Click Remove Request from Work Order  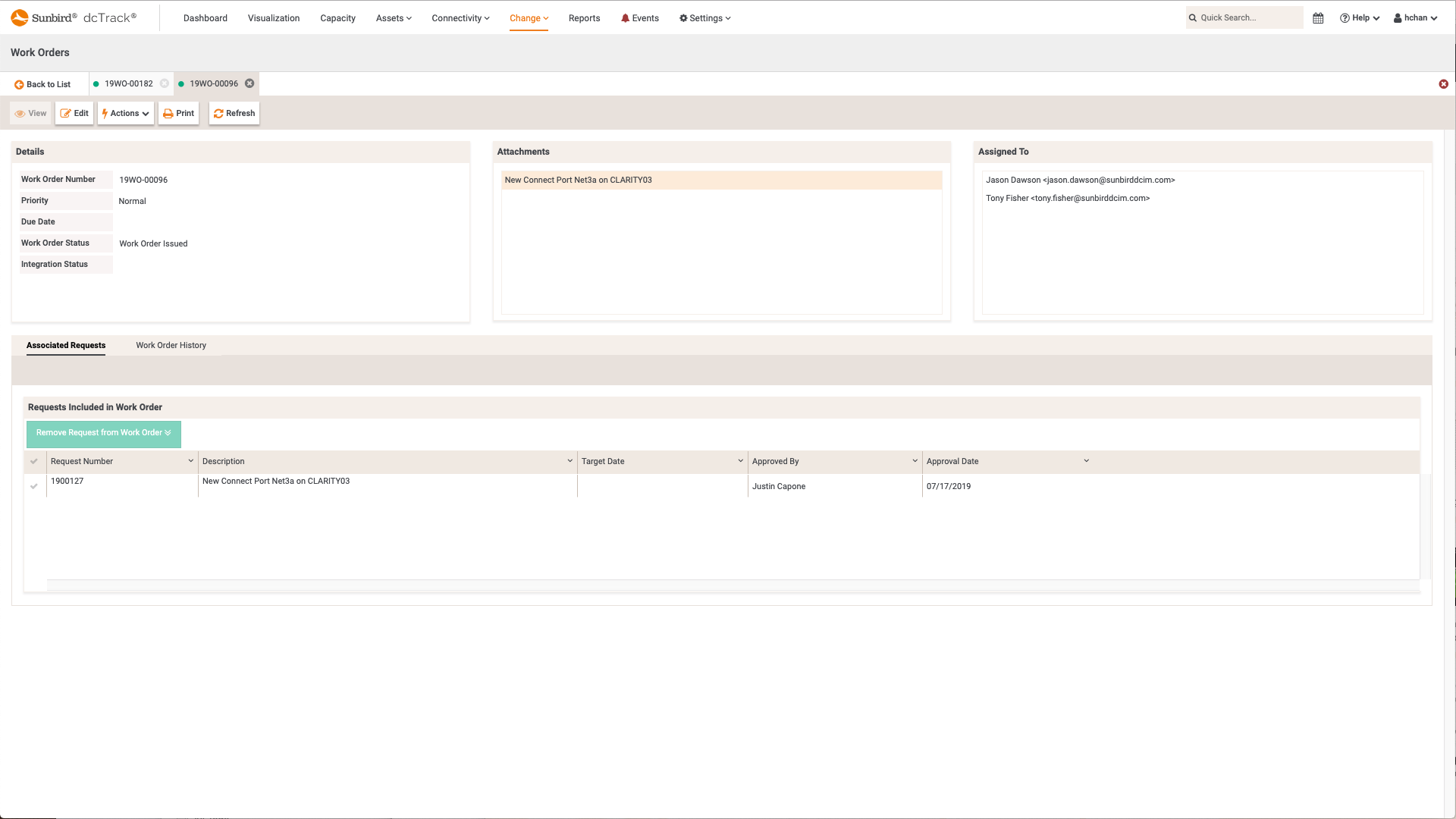(x=103, y=433)
